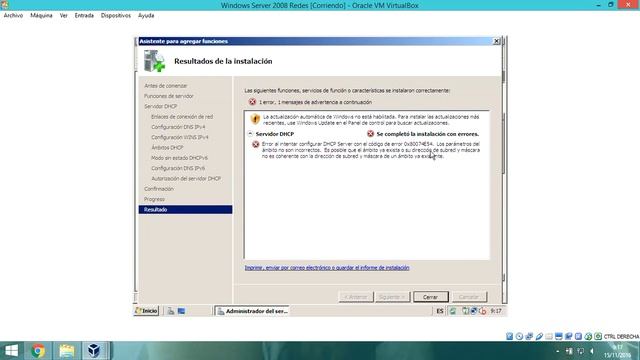
Task: Click 'Enlaces de conexión de red' step
Action: tap(182, 117)
